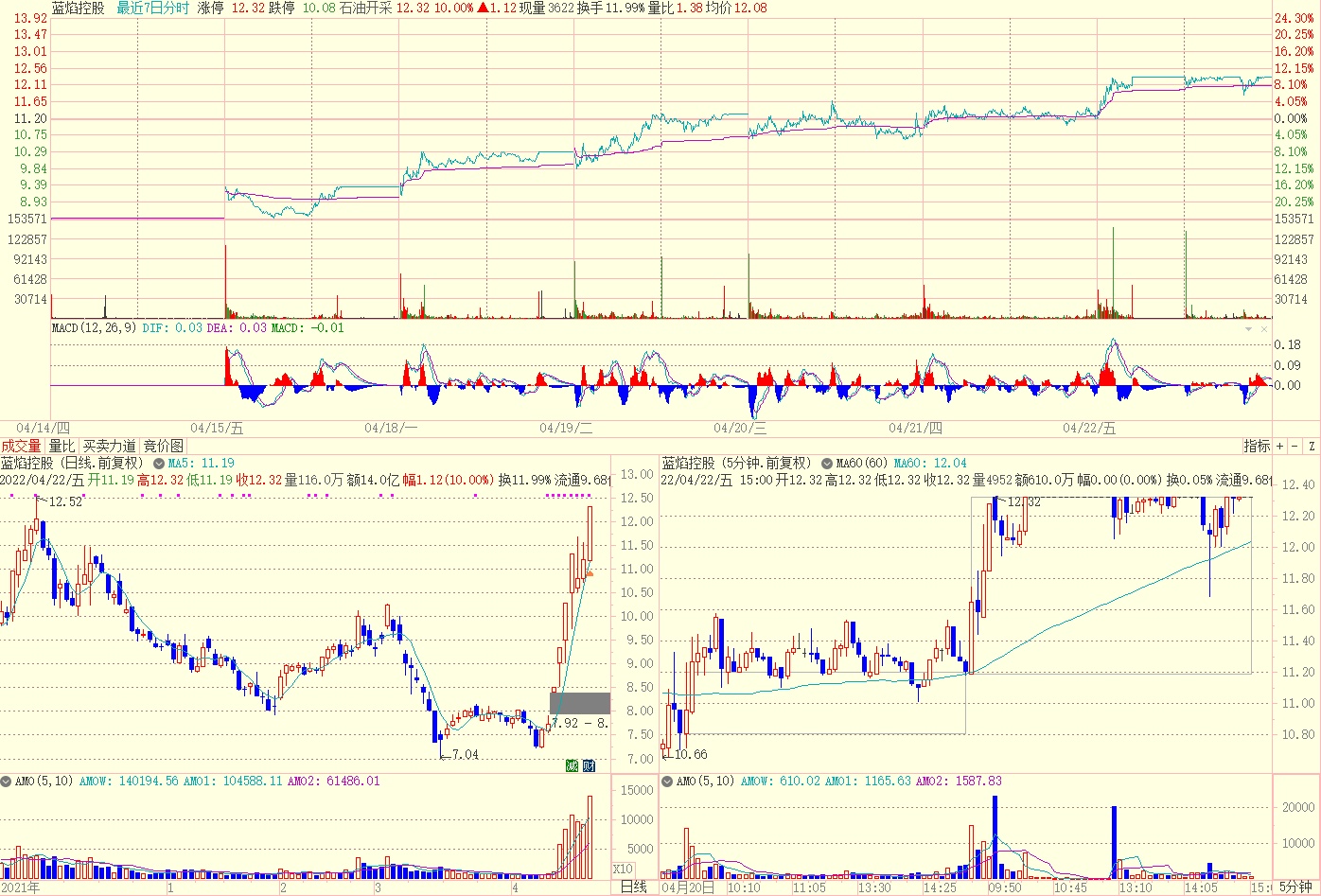Click the 12.52 high price annotation

[x=65, y=501]
